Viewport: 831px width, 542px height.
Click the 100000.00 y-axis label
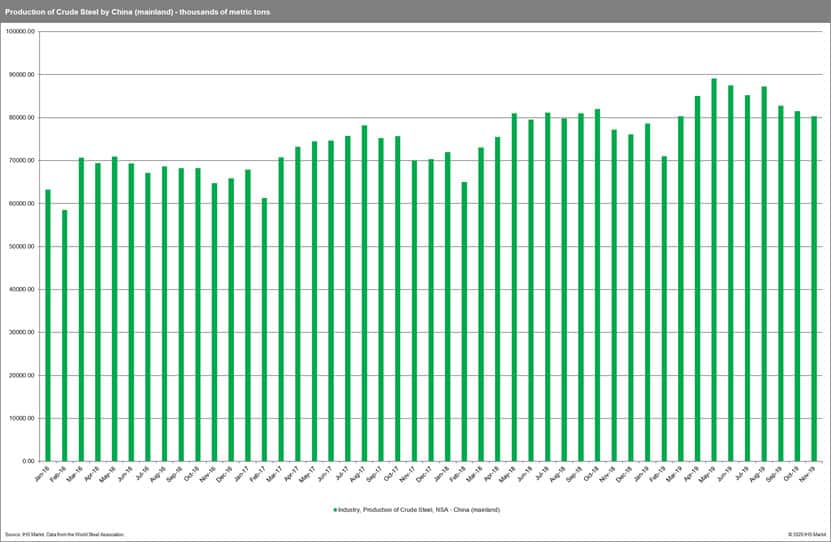coord(21,32)
